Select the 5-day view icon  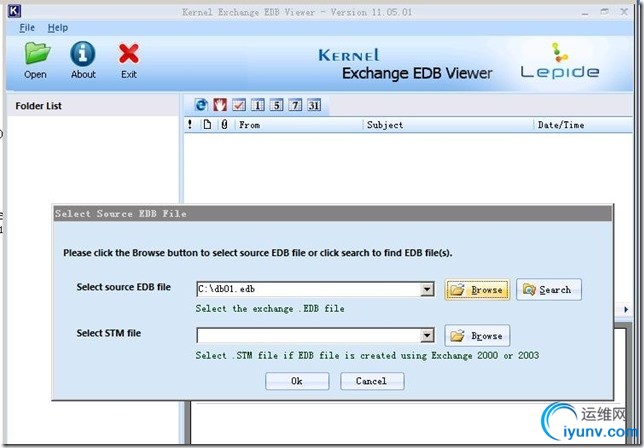(276, 105)
